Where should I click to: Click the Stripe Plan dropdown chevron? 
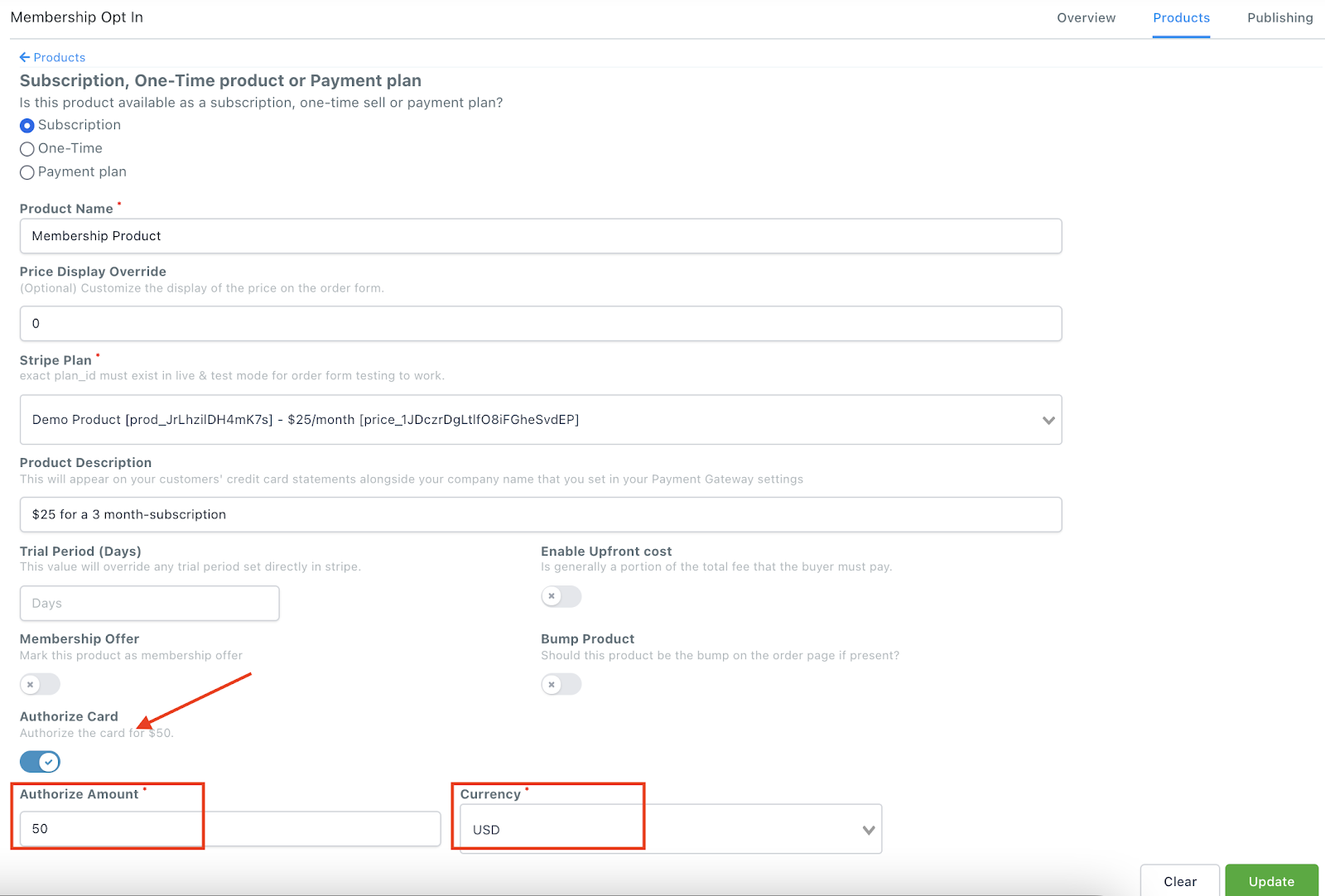click(1048, 420)
